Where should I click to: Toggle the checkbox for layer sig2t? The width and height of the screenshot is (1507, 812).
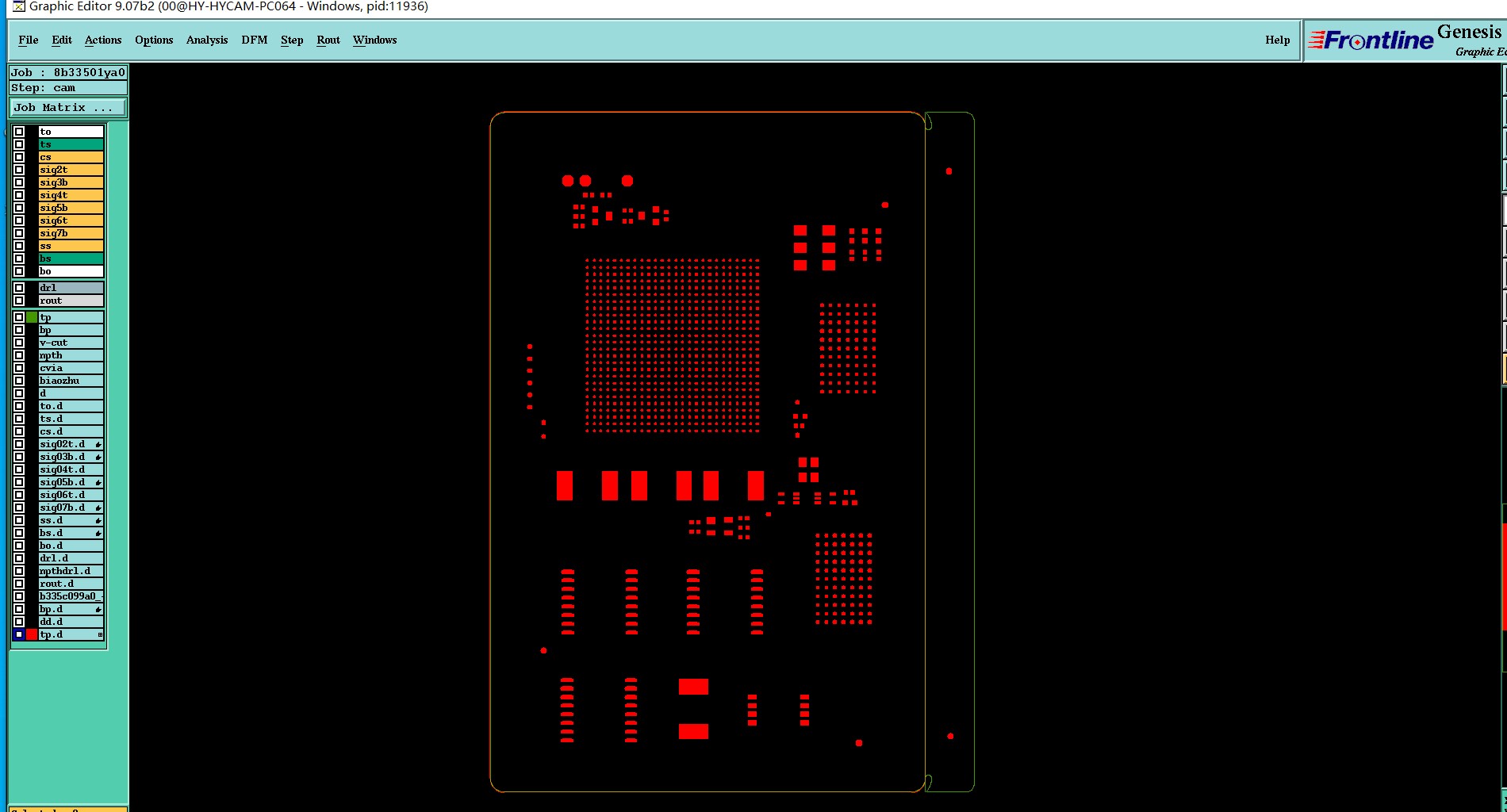click(x=19, y=170)
